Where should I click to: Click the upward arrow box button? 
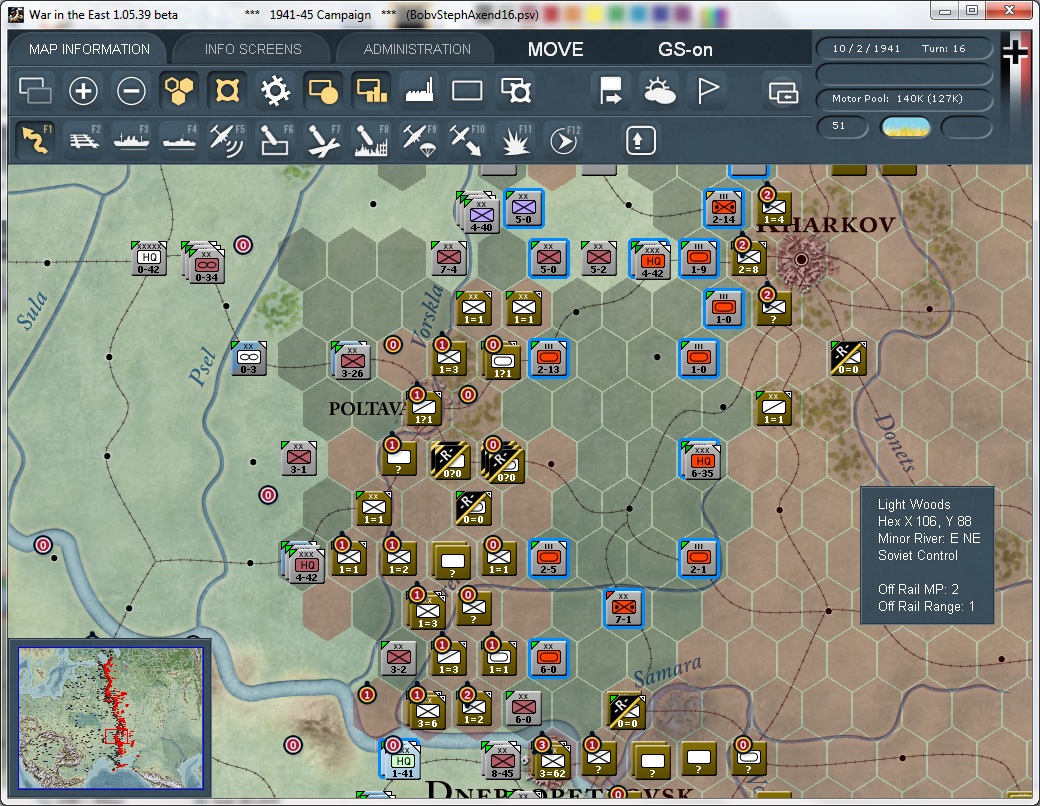[640, 140]
